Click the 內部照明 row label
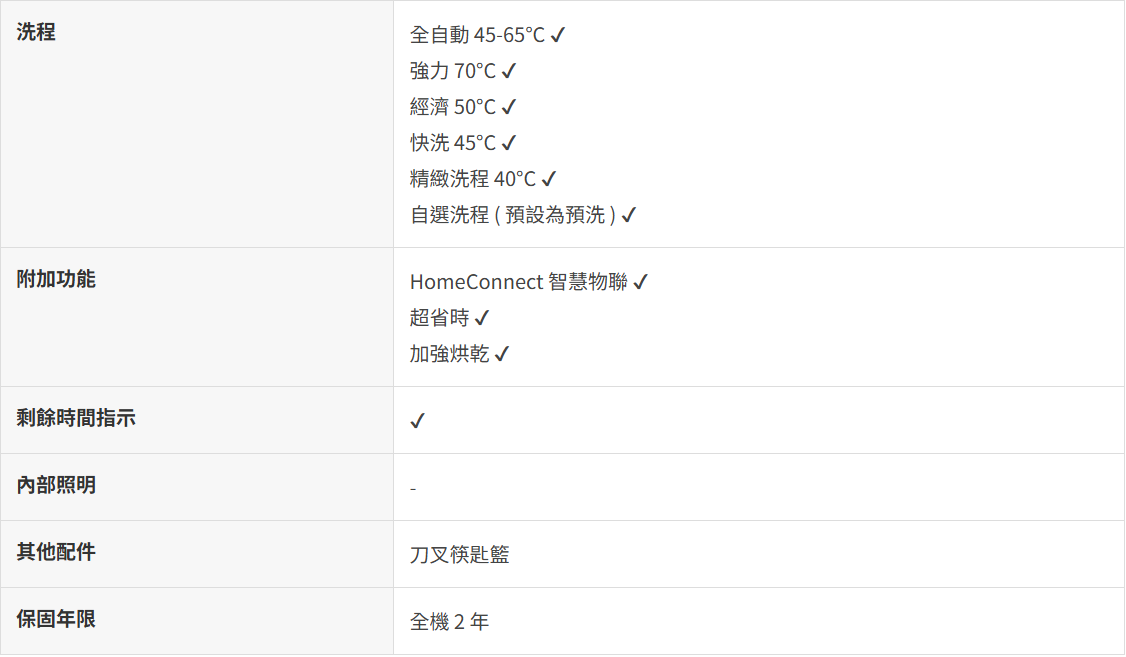 56,485
